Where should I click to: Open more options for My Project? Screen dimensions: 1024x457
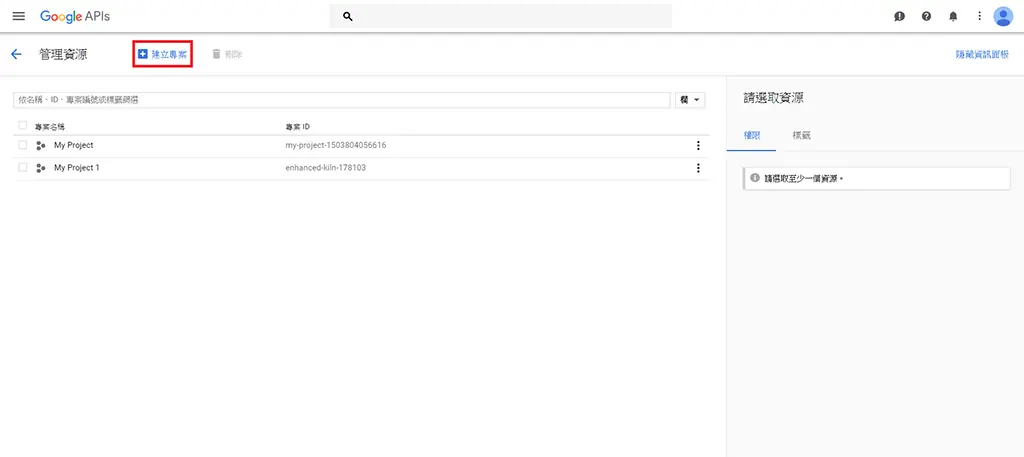pyautogui.click(x=698, y=146)
